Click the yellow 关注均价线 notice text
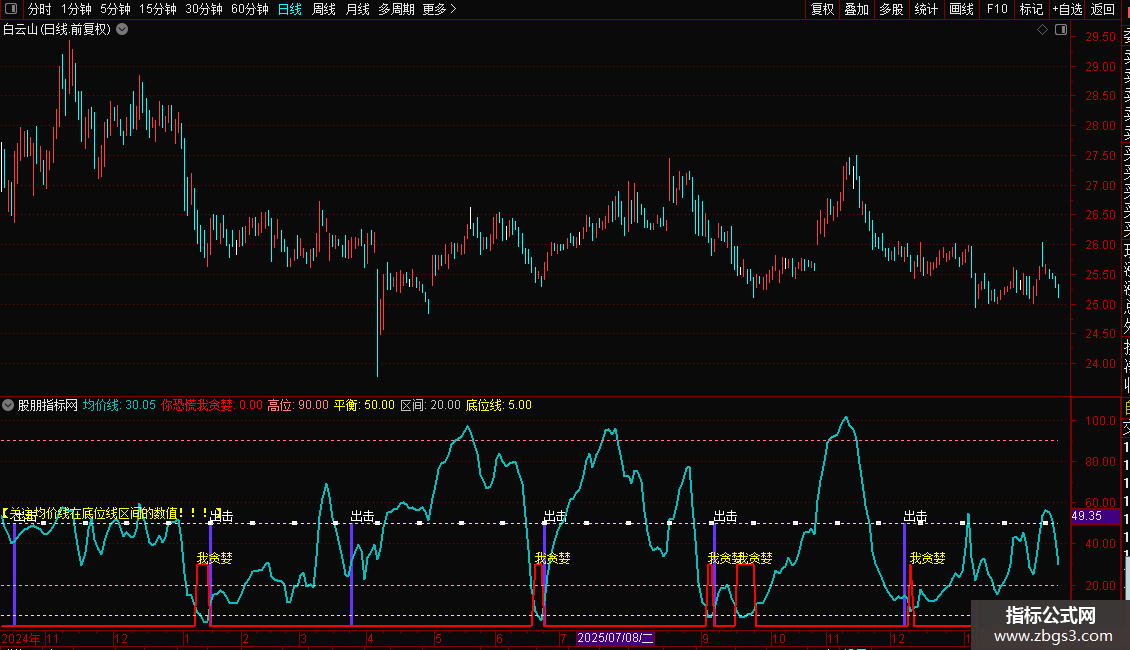 pos(111,513)
